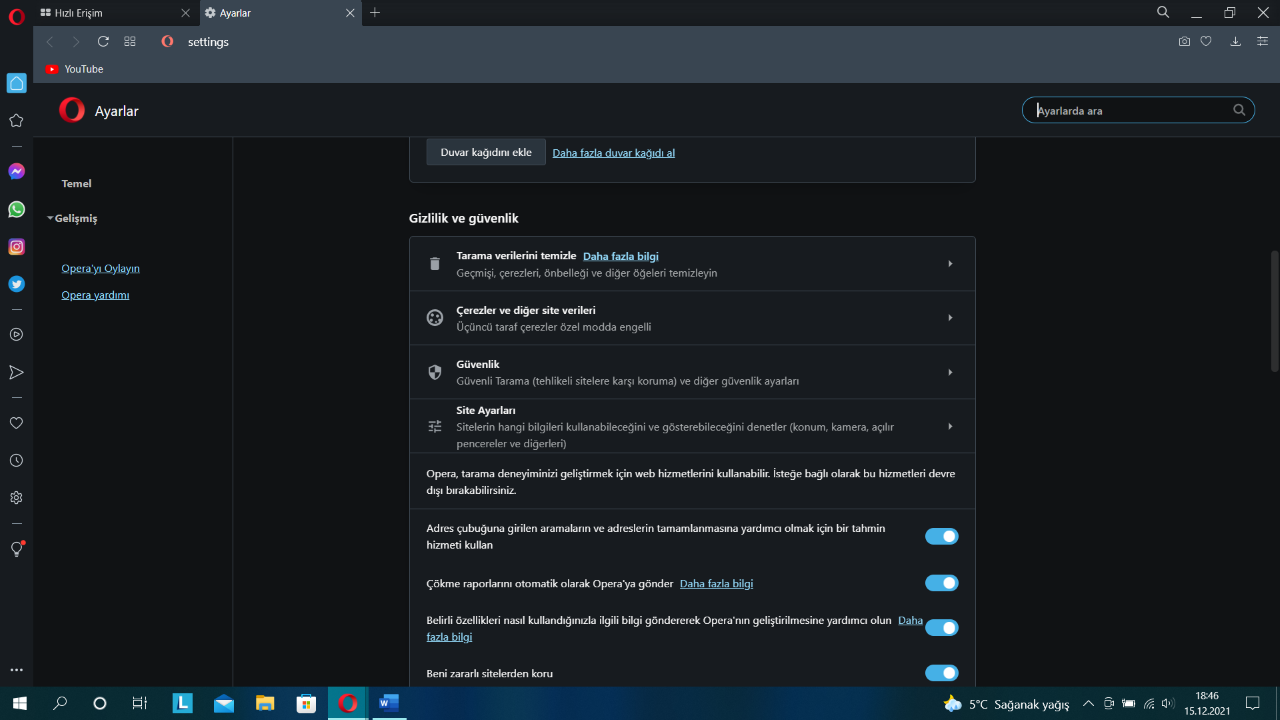The width and height of the screenshot is (1280, 720).
Task: Click the tab search magnifier icon
Action: 1163,12
